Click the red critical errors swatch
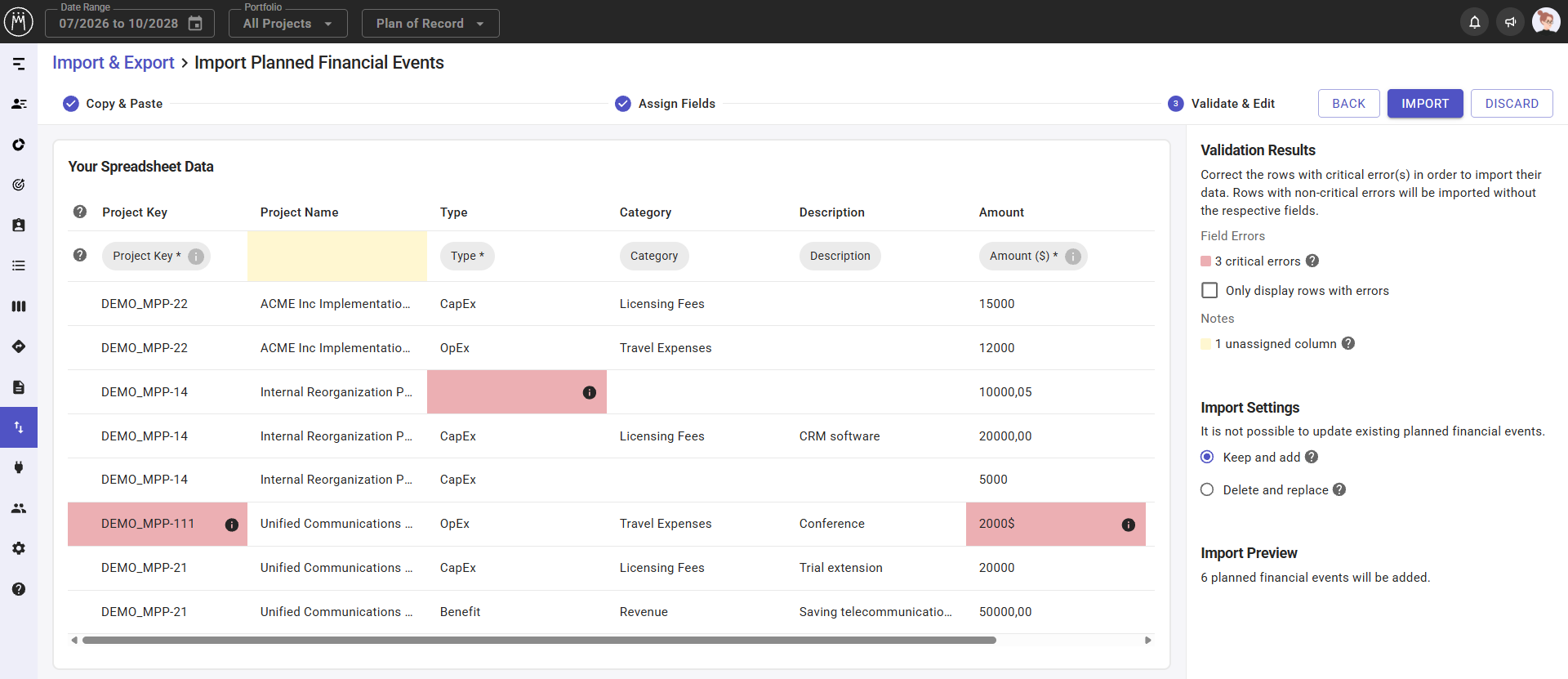Screen dimensions: 1568x679 [1205, 261]
